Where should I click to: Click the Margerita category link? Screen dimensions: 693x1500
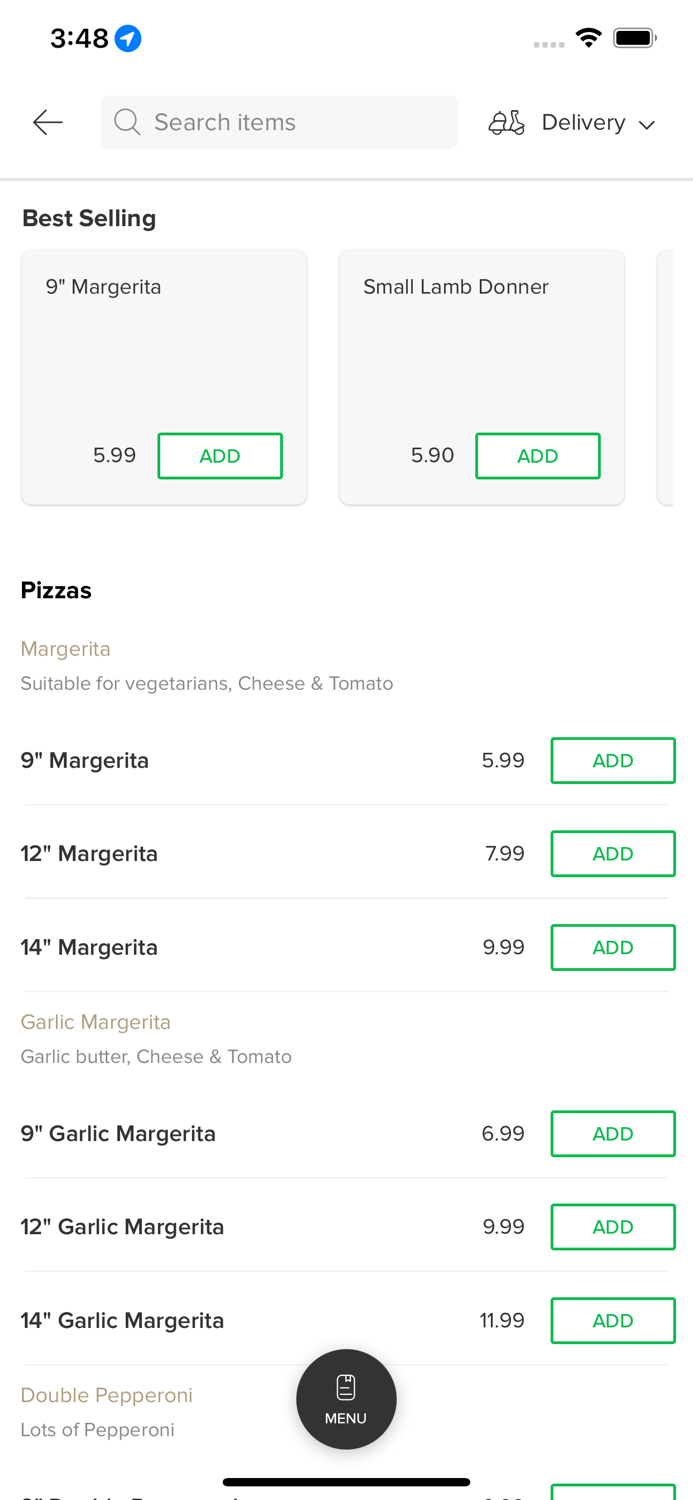click(65, 649)
